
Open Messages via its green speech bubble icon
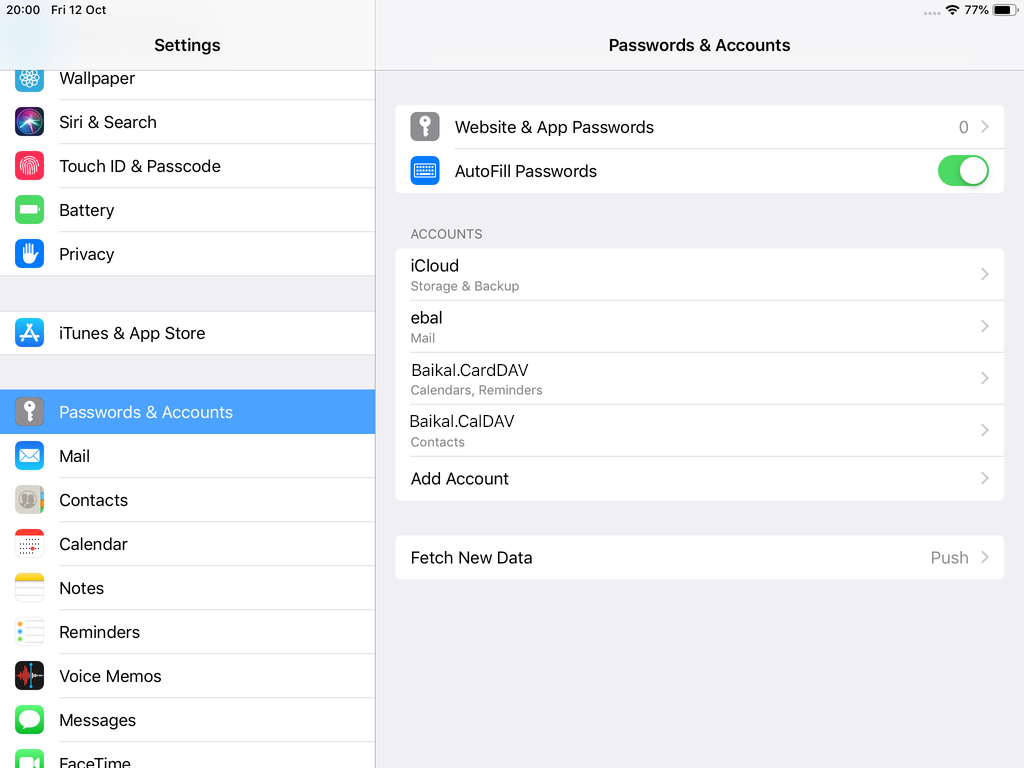click(29, 720)
